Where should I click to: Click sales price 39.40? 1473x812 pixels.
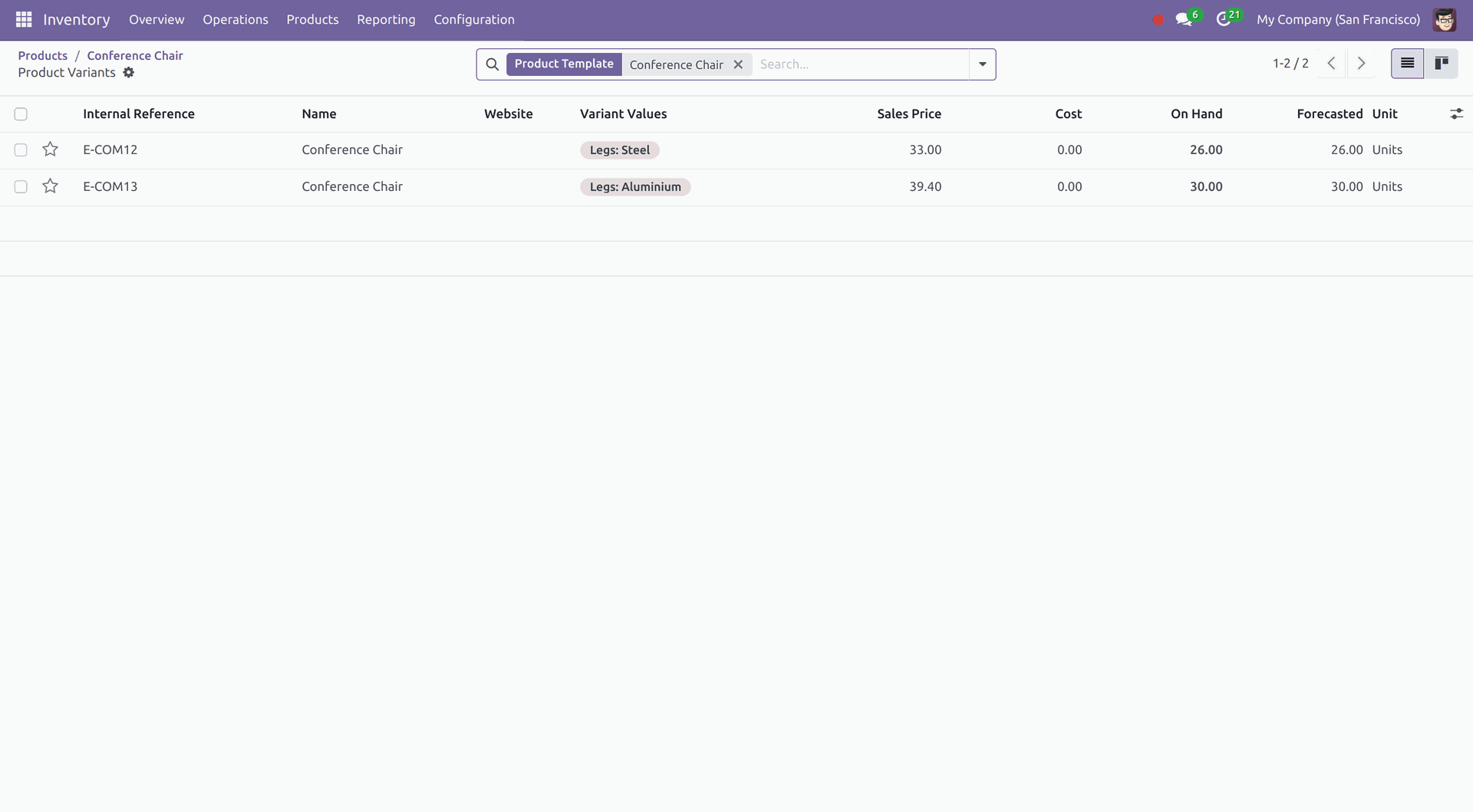925,186
